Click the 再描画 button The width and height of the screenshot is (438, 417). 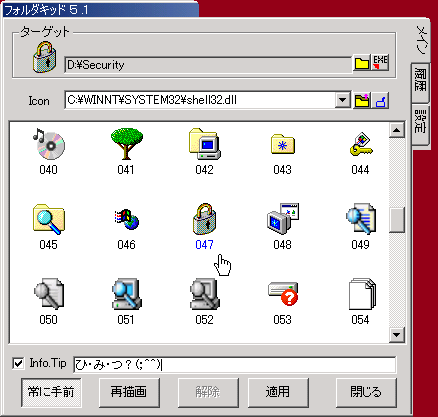pyautogui.click(x=129, y=392)
